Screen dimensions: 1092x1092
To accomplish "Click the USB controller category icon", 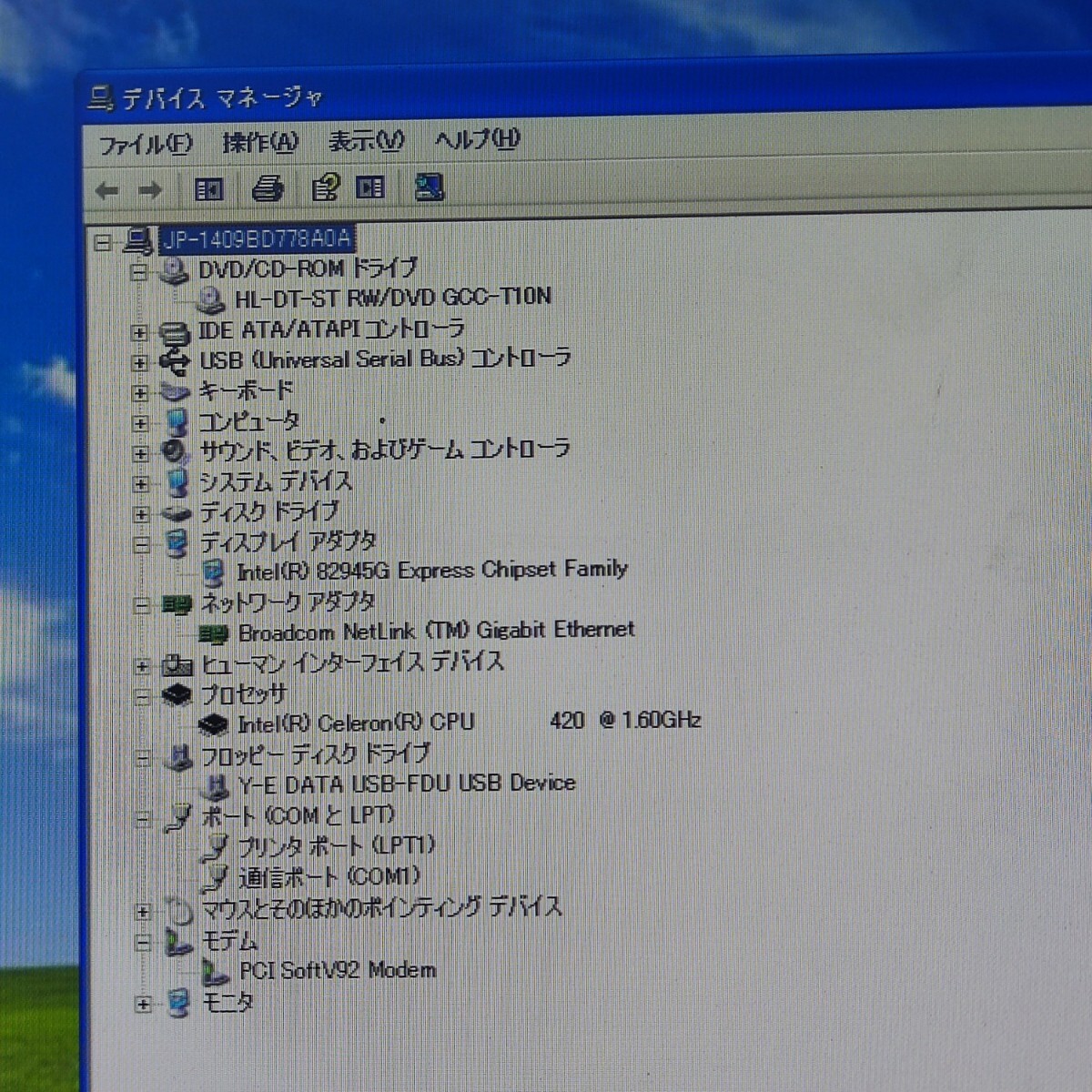I will 174,362.
